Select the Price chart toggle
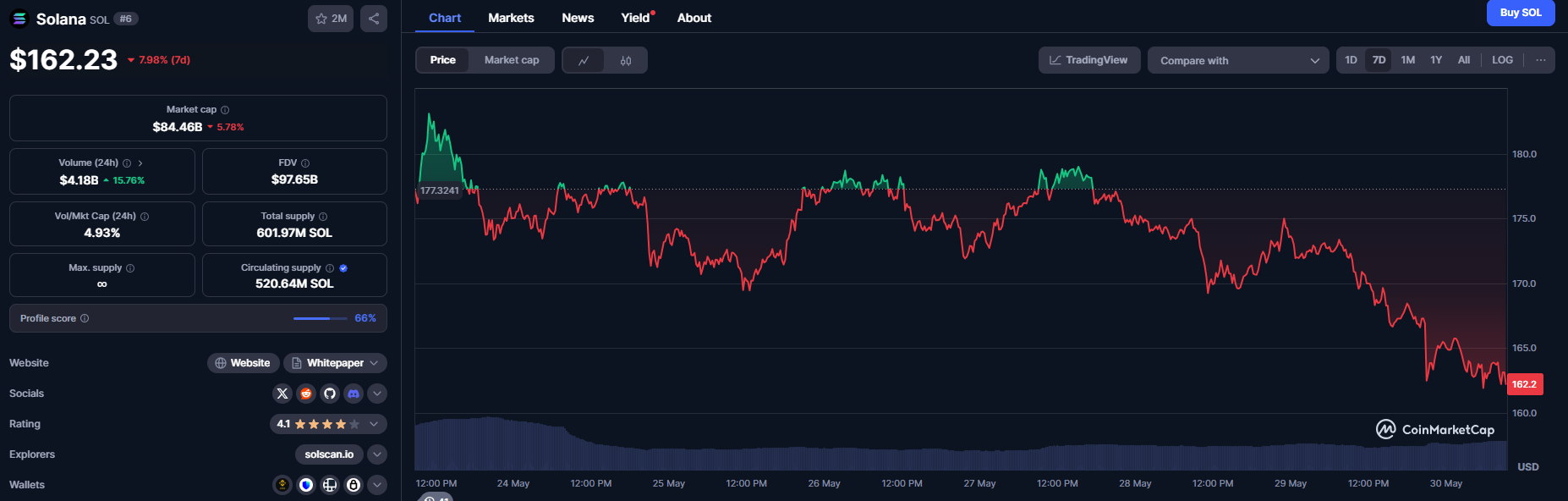This screenshot has height=501, width=1568. point(442,60)
